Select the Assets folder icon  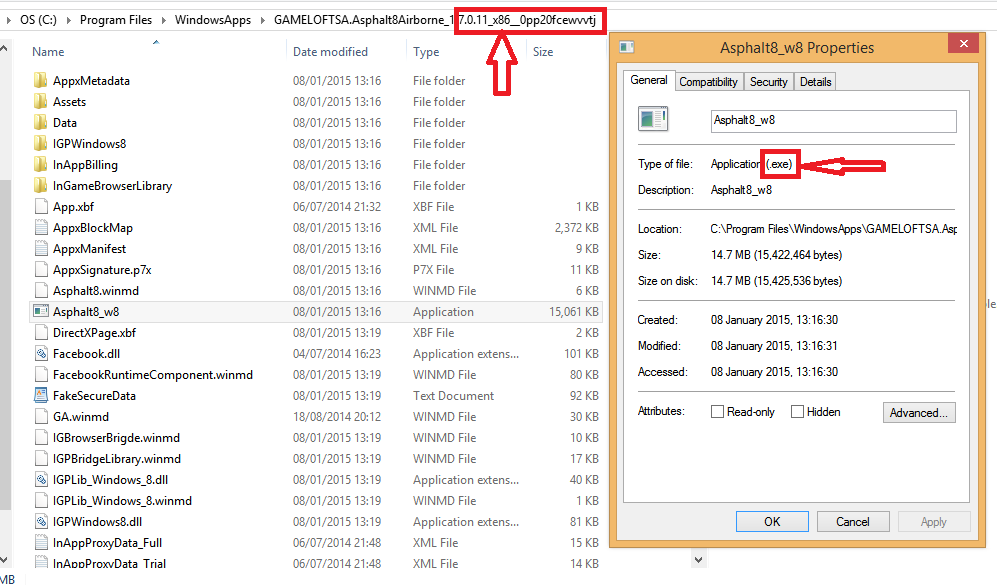[x=40, y=101]
